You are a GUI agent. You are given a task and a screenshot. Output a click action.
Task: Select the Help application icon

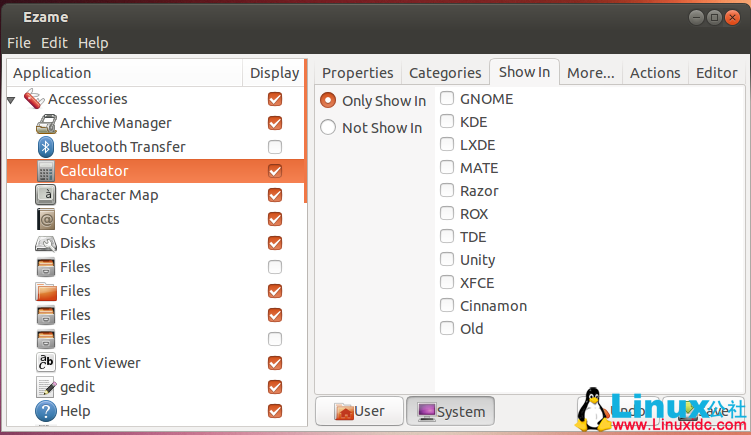point(46,411)
